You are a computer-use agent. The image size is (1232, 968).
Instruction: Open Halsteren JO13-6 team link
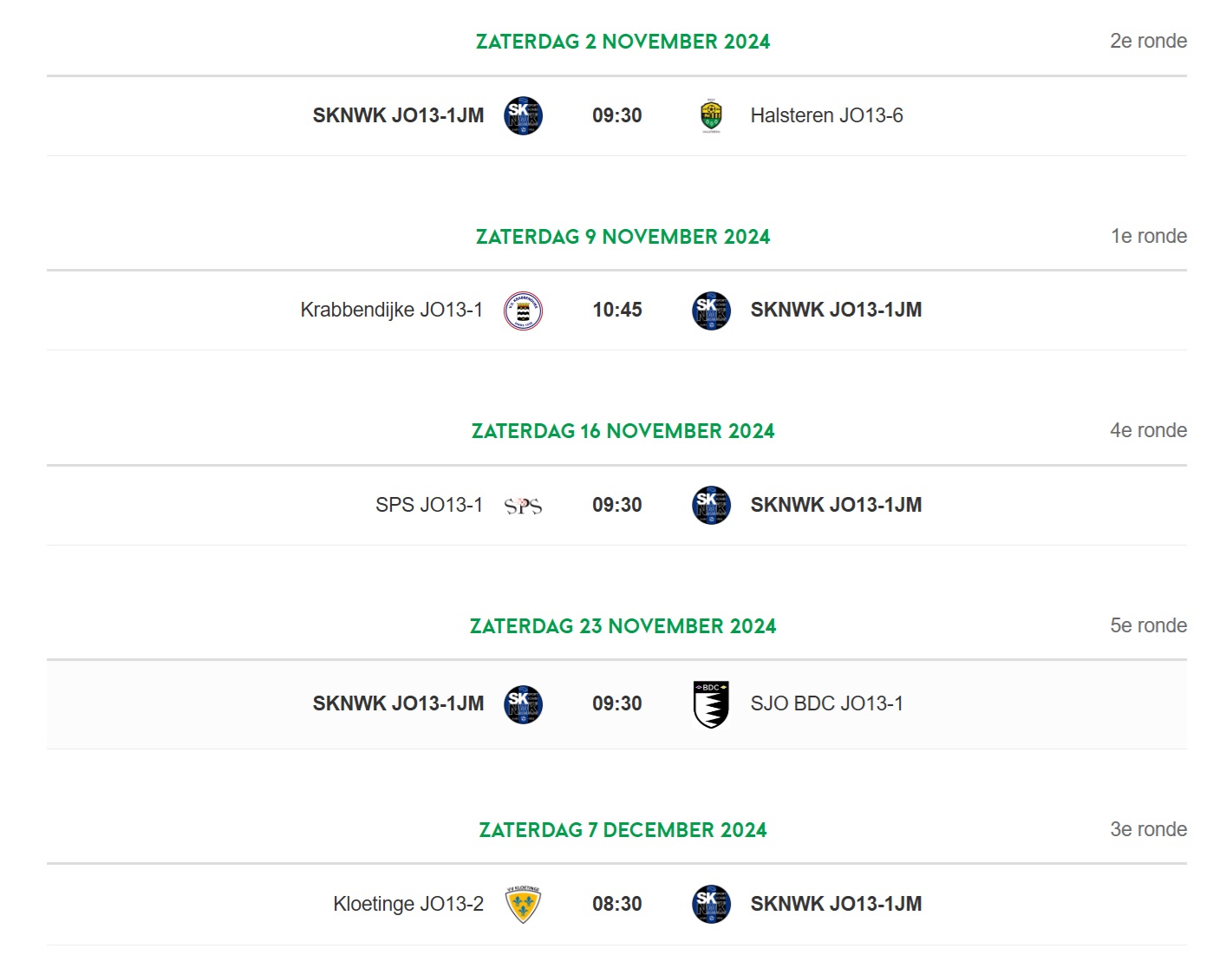(826, 115)
